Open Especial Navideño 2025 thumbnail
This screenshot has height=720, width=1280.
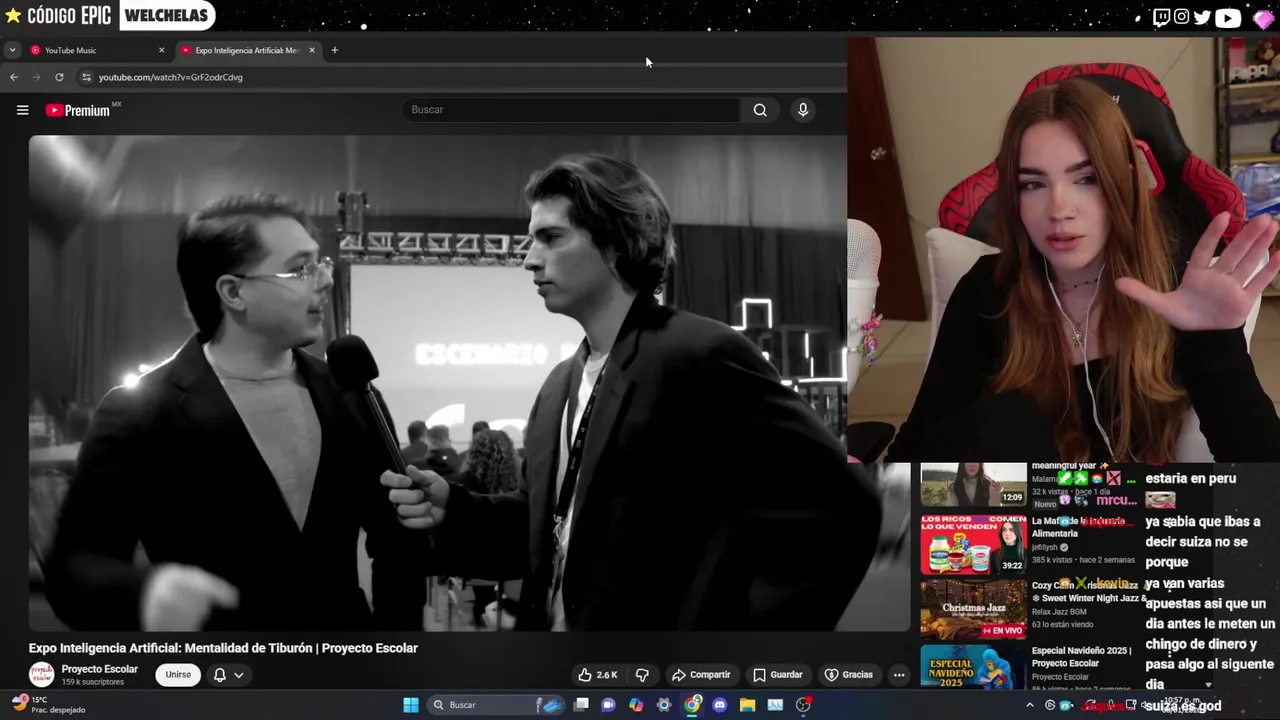(973, 666)
